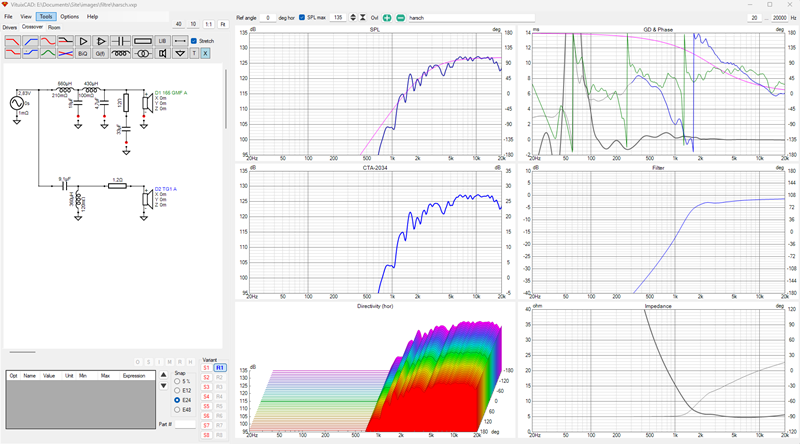Open the Tools menu
The height and width of the screenshot is (444, 800).
click(46, 16)
